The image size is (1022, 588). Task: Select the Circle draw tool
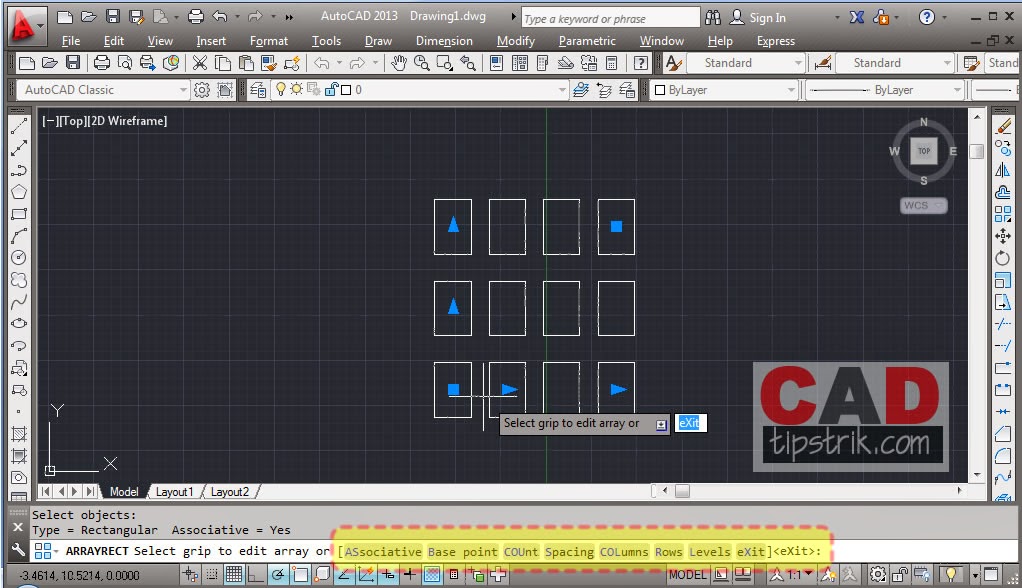pos(19,257)
